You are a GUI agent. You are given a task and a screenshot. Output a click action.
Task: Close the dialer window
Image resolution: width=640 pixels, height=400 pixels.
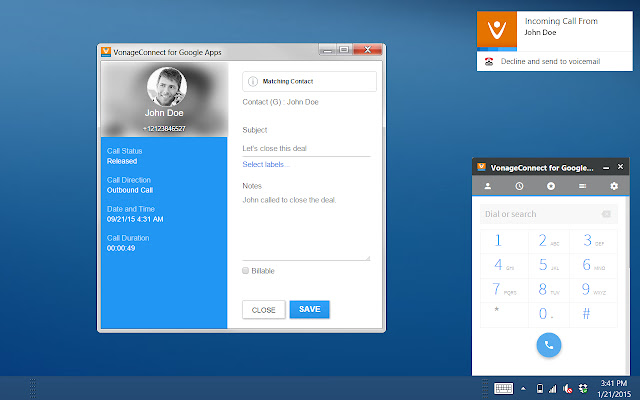[x=620, y=167]
